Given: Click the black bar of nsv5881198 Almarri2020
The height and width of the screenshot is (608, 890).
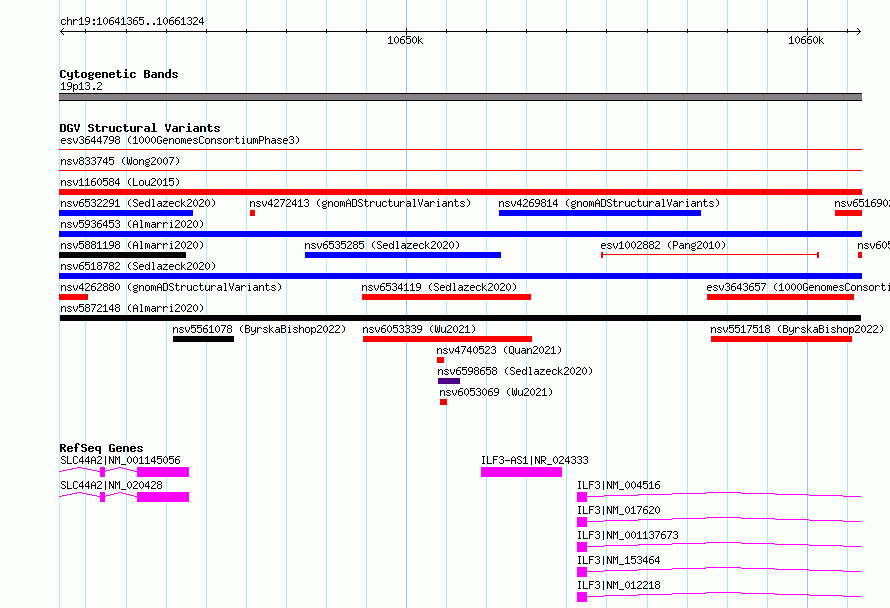Looking at the screenshot, I should (123, 255).
